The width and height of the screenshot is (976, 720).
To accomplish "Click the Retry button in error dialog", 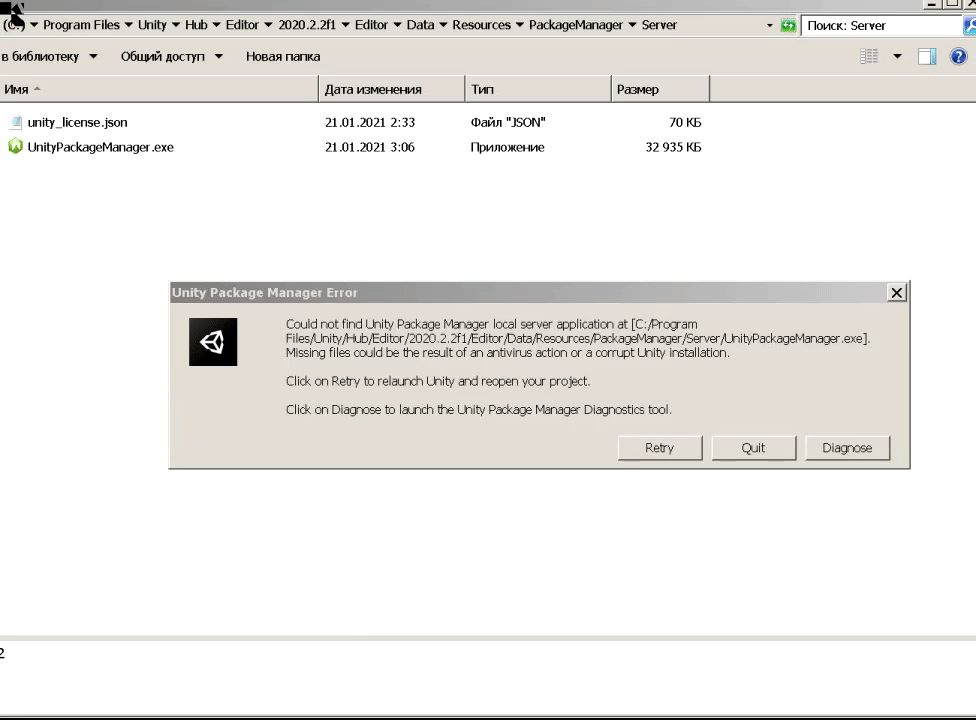I will 660,448.
